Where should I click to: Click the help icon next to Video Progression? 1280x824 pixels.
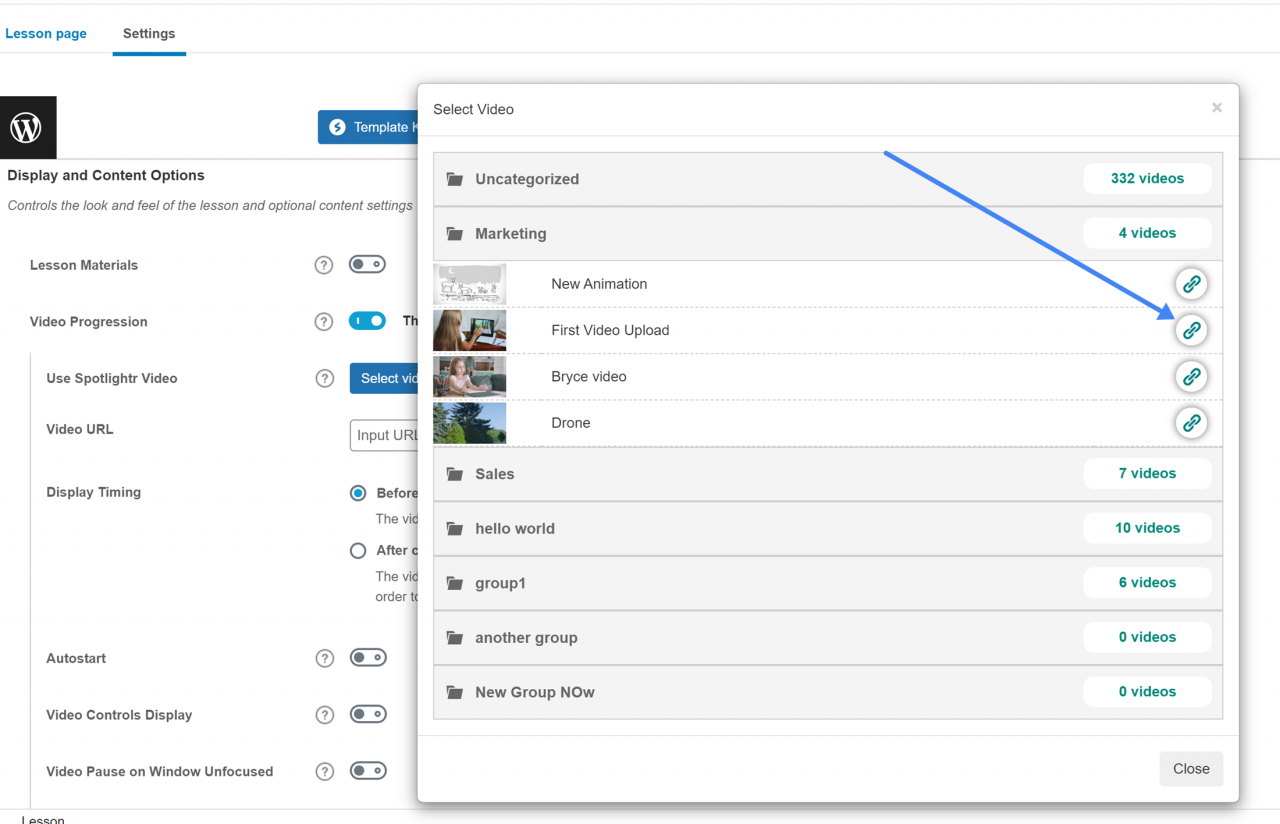coord(323,321)
